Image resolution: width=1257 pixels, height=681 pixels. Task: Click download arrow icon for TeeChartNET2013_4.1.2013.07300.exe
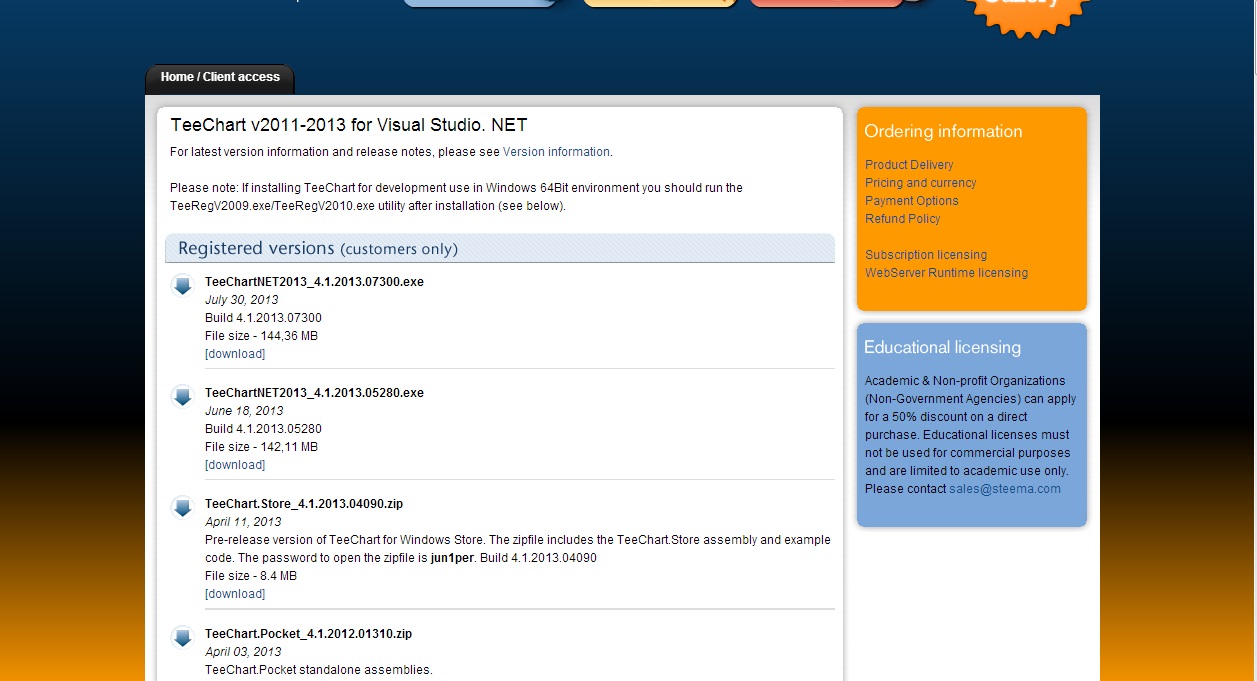182,286
